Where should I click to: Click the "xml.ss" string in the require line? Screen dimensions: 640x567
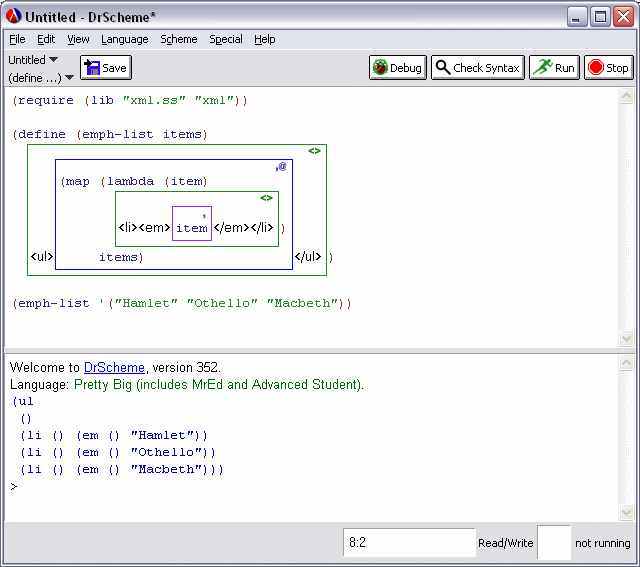click(x=154, y=100)
